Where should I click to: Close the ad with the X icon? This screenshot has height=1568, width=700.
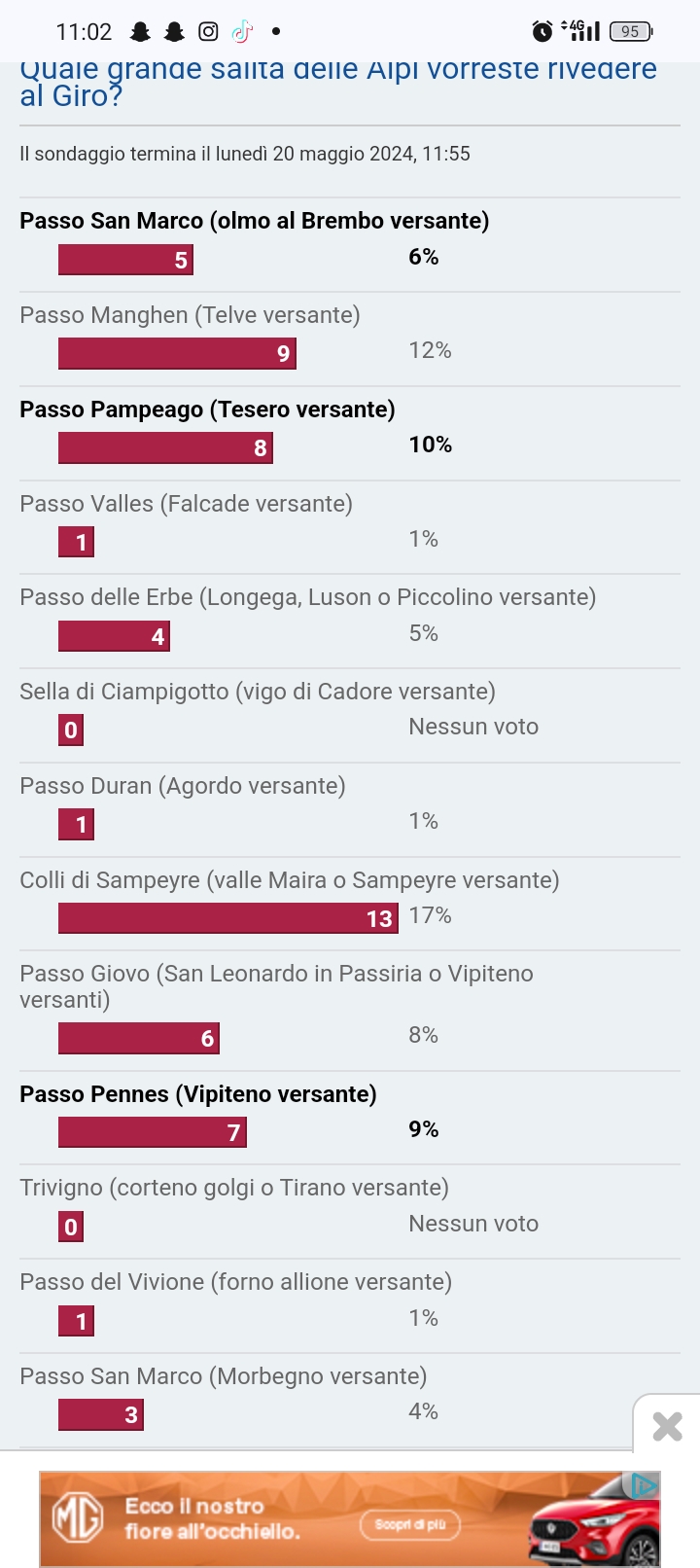click(x=667, y=1426)
